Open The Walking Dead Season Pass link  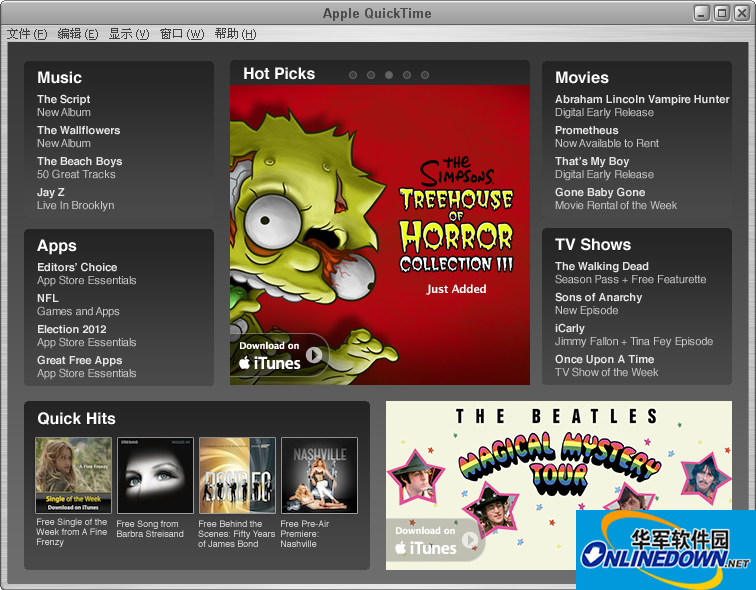[630, 273]
